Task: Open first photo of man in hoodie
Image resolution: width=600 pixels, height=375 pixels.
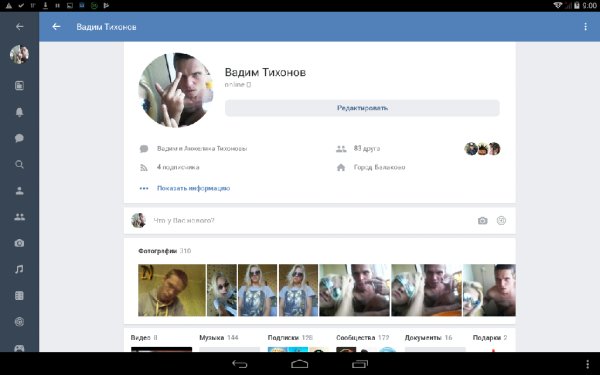Action: pos(172,290)
